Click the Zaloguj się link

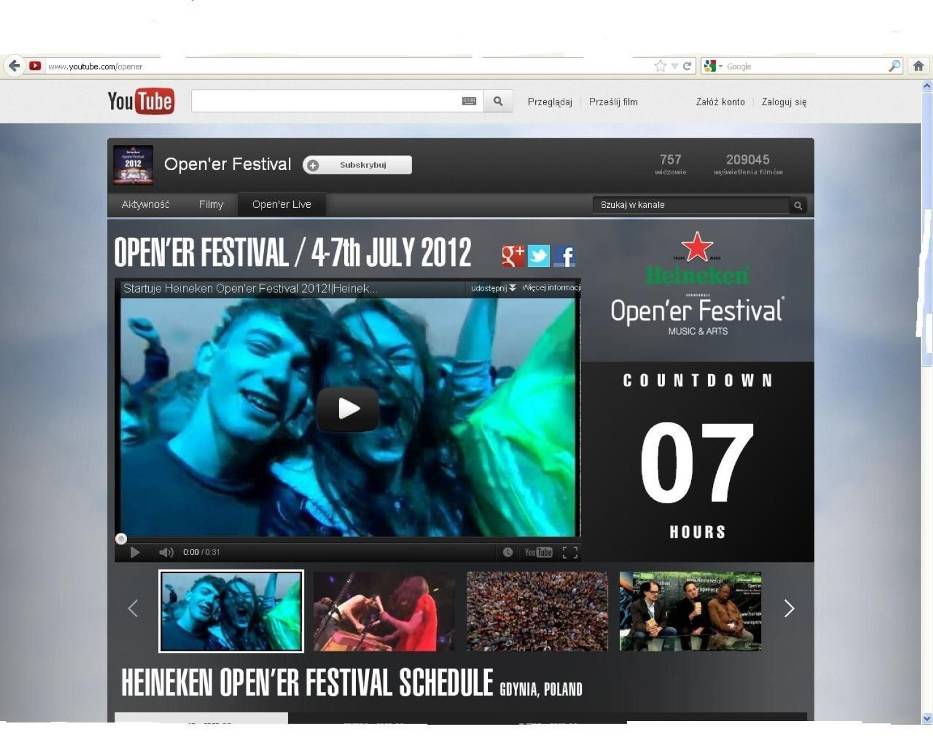click(x=784, y=102)
